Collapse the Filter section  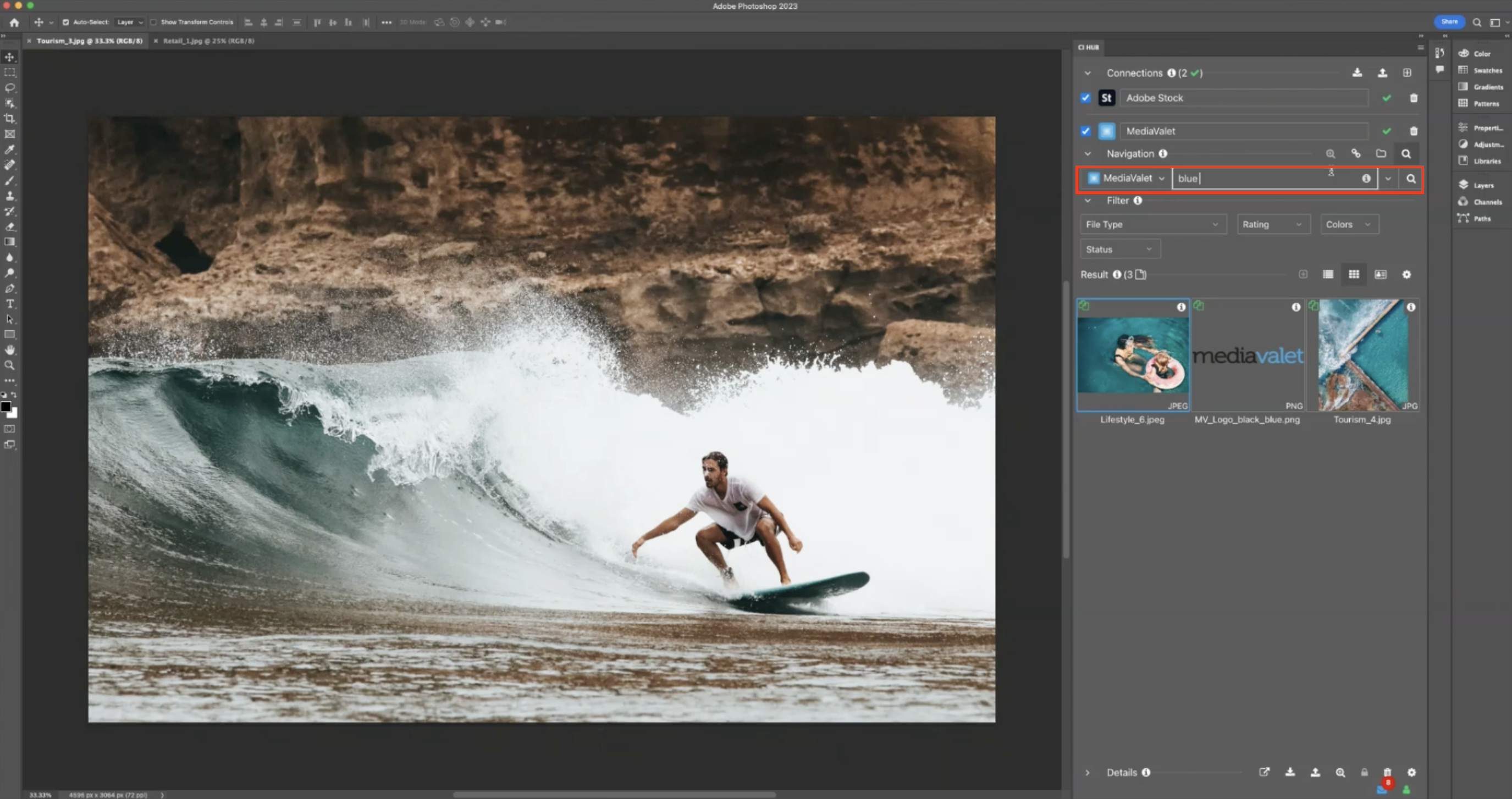click(1088, 201)
